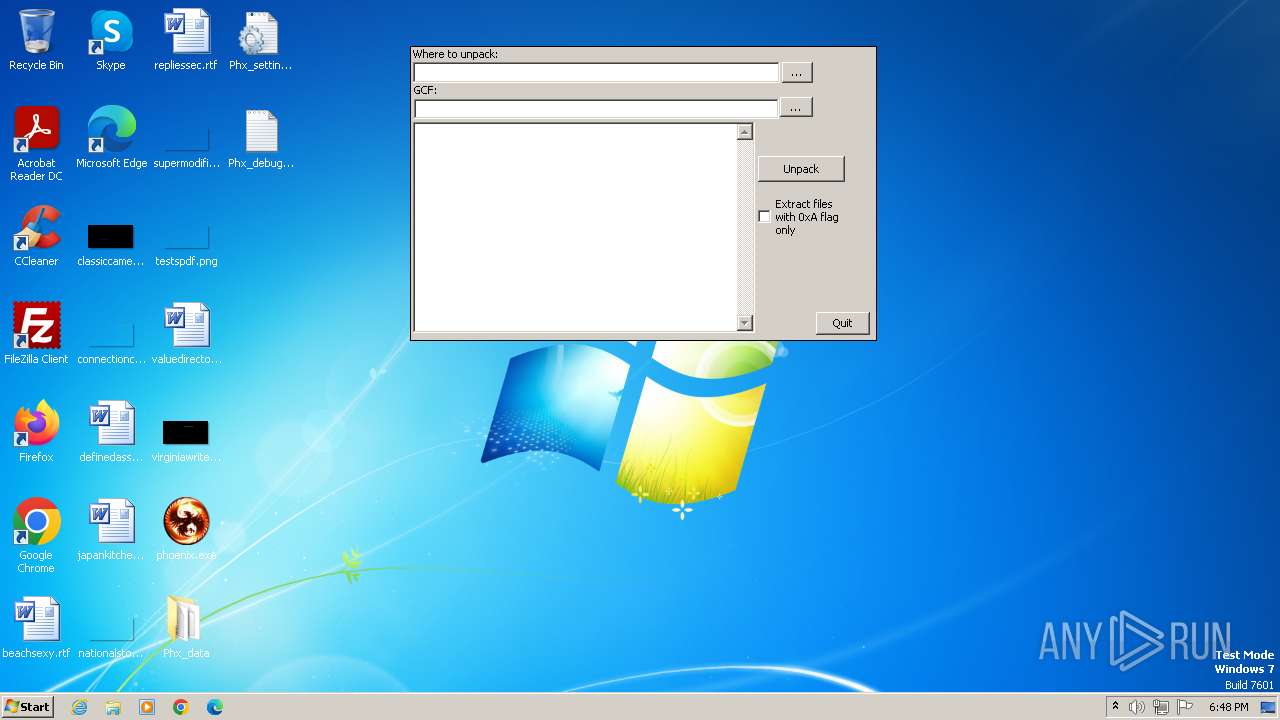Image resolution: width=1280 pixels, height=720 pixels.
Task: Select the Microsoft Edge desktop shortcut
Action: (111, 138)
